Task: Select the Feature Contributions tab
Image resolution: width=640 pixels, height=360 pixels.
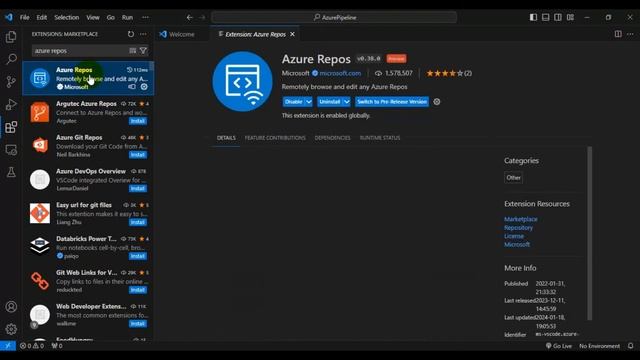Action: [275, 138]
